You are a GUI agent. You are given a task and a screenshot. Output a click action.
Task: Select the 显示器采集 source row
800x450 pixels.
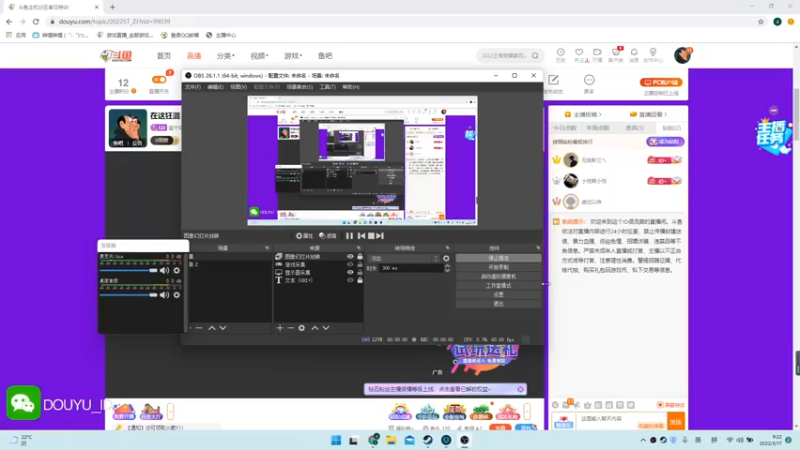(319, 272)
